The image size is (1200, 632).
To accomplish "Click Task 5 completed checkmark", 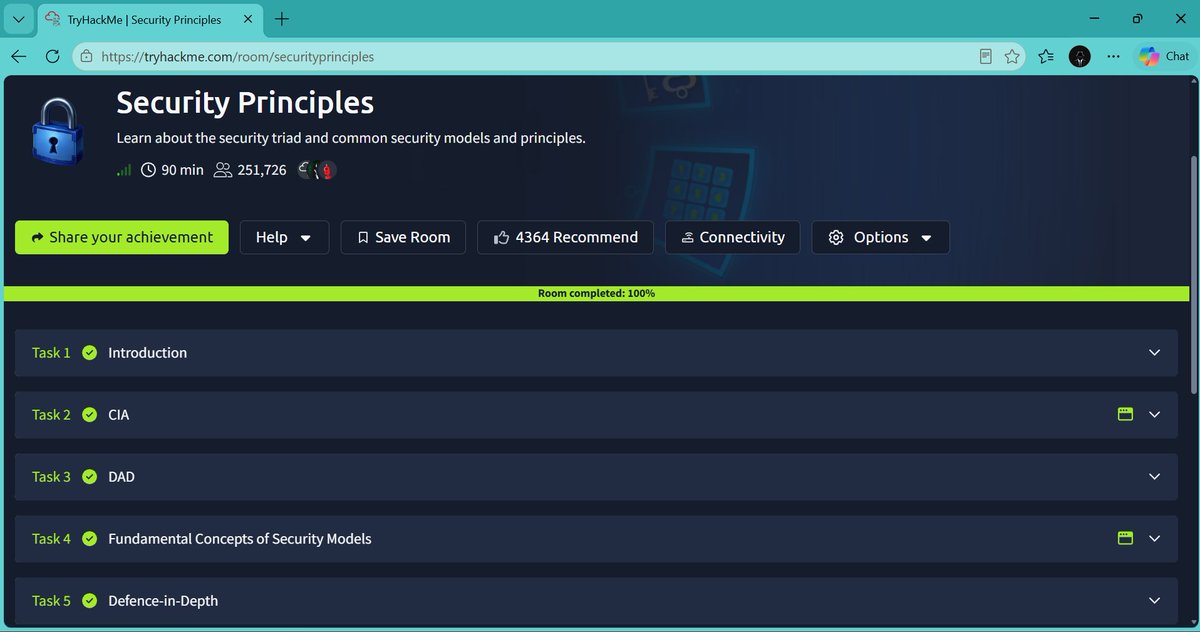I will click(90, 601).
